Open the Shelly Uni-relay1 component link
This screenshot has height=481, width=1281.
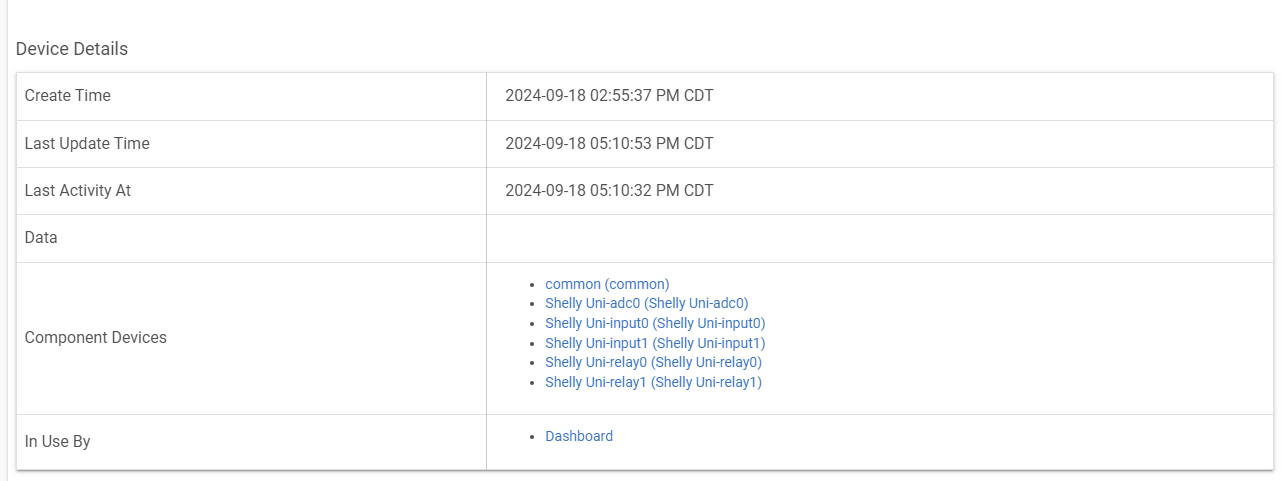point(653,382)
